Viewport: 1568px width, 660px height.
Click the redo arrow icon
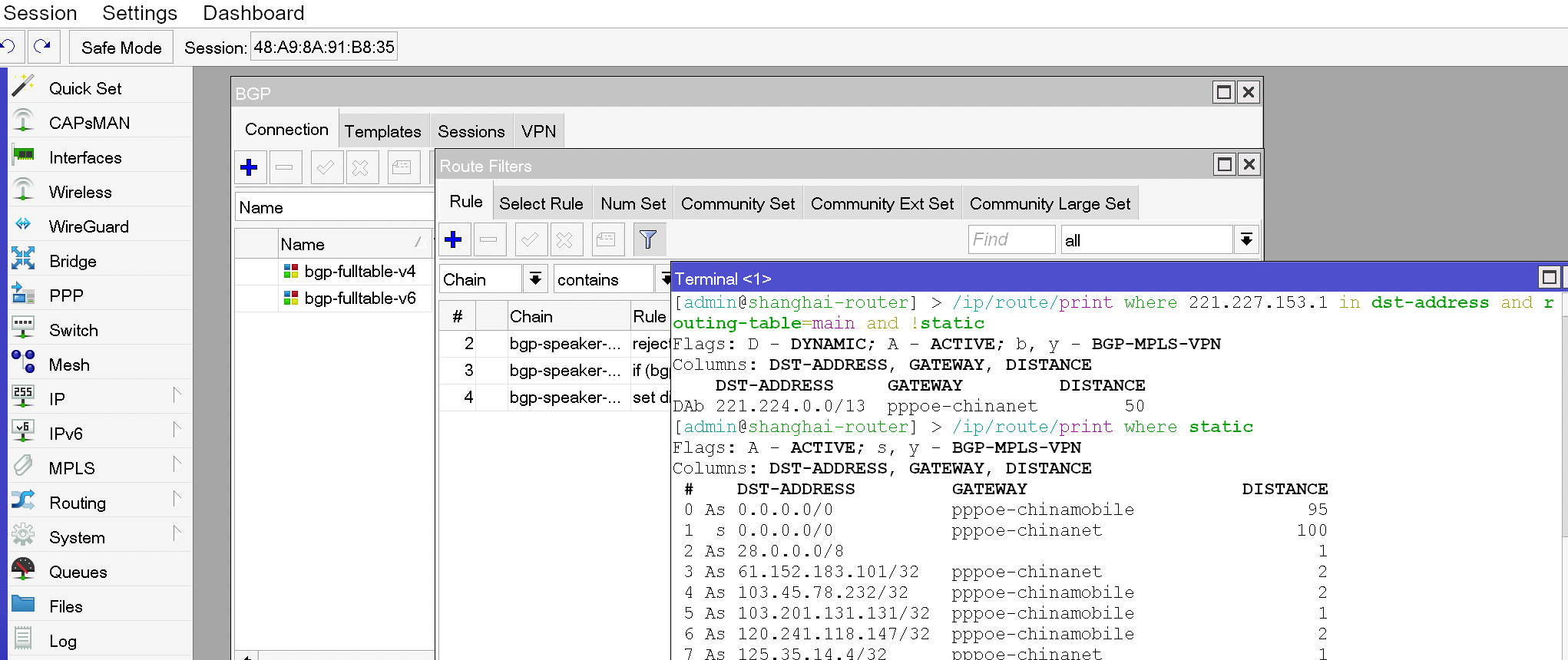[44, 47]
